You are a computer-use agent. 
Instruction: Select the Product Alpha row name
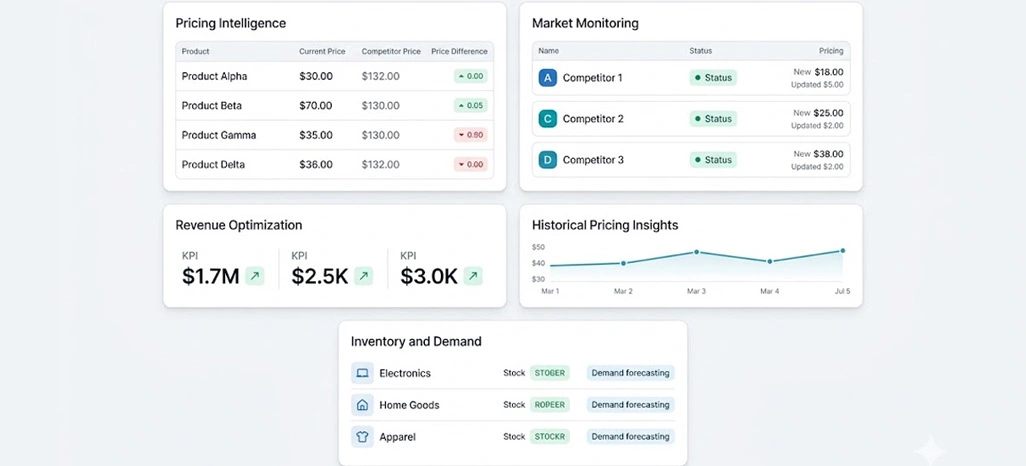[215, 77]
